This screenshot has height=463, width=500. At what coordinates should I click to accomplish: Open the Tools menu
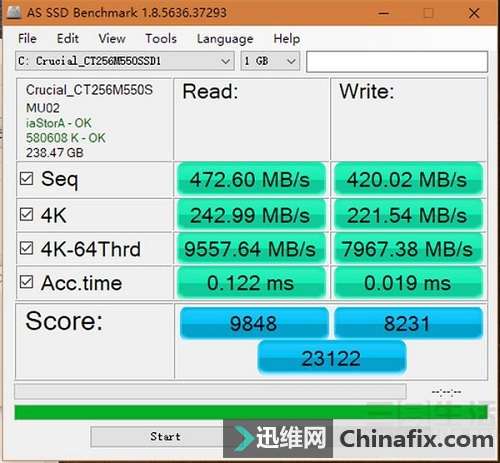[x=161, y=39]
